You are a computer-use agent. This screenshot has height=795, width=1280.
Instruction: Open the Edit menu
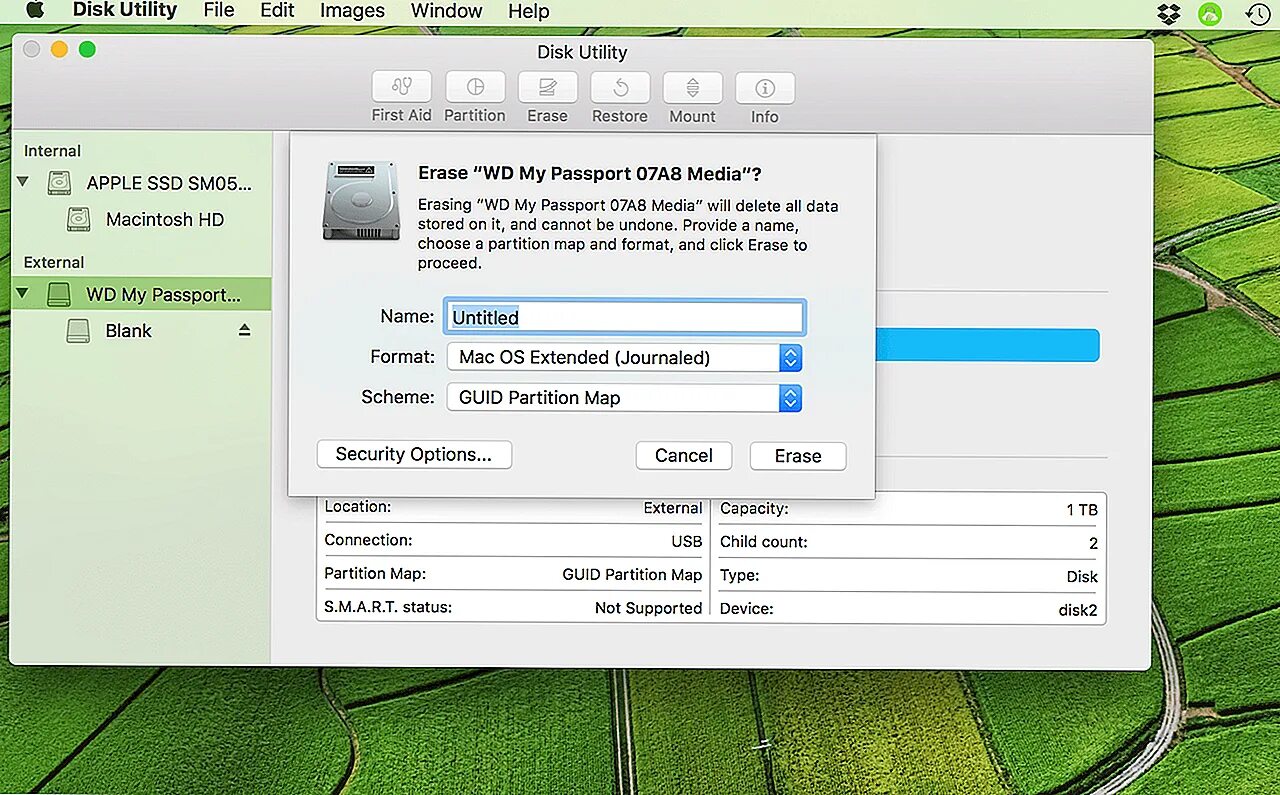point(277,11)
